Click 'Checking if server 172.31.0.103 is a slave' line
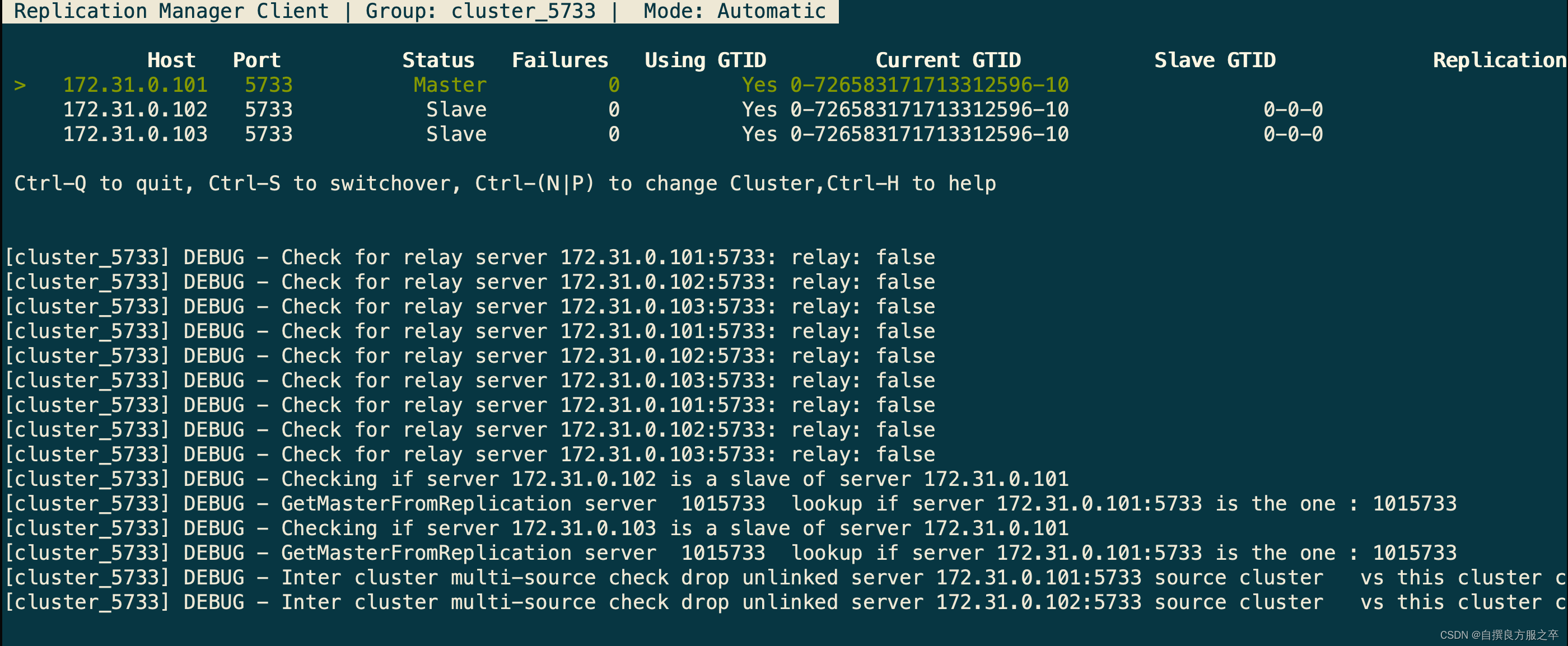Screen dimensions: 1568x646 pyautogui.click(x=537, y=528)
